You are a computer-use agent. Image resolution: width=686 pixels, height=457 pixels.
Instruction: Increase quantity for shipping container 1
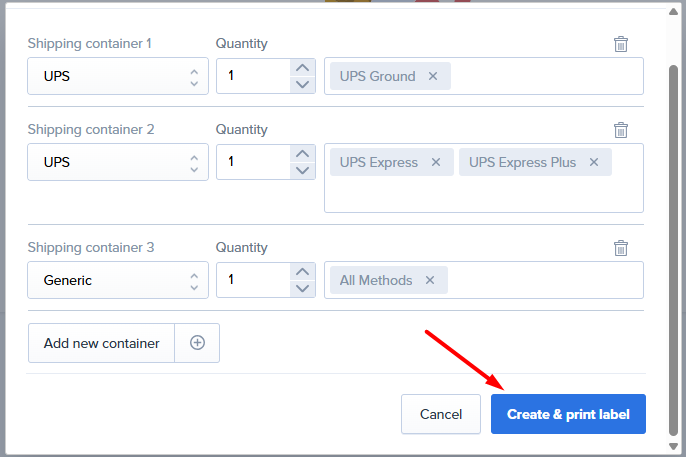(x=302, y=68)
